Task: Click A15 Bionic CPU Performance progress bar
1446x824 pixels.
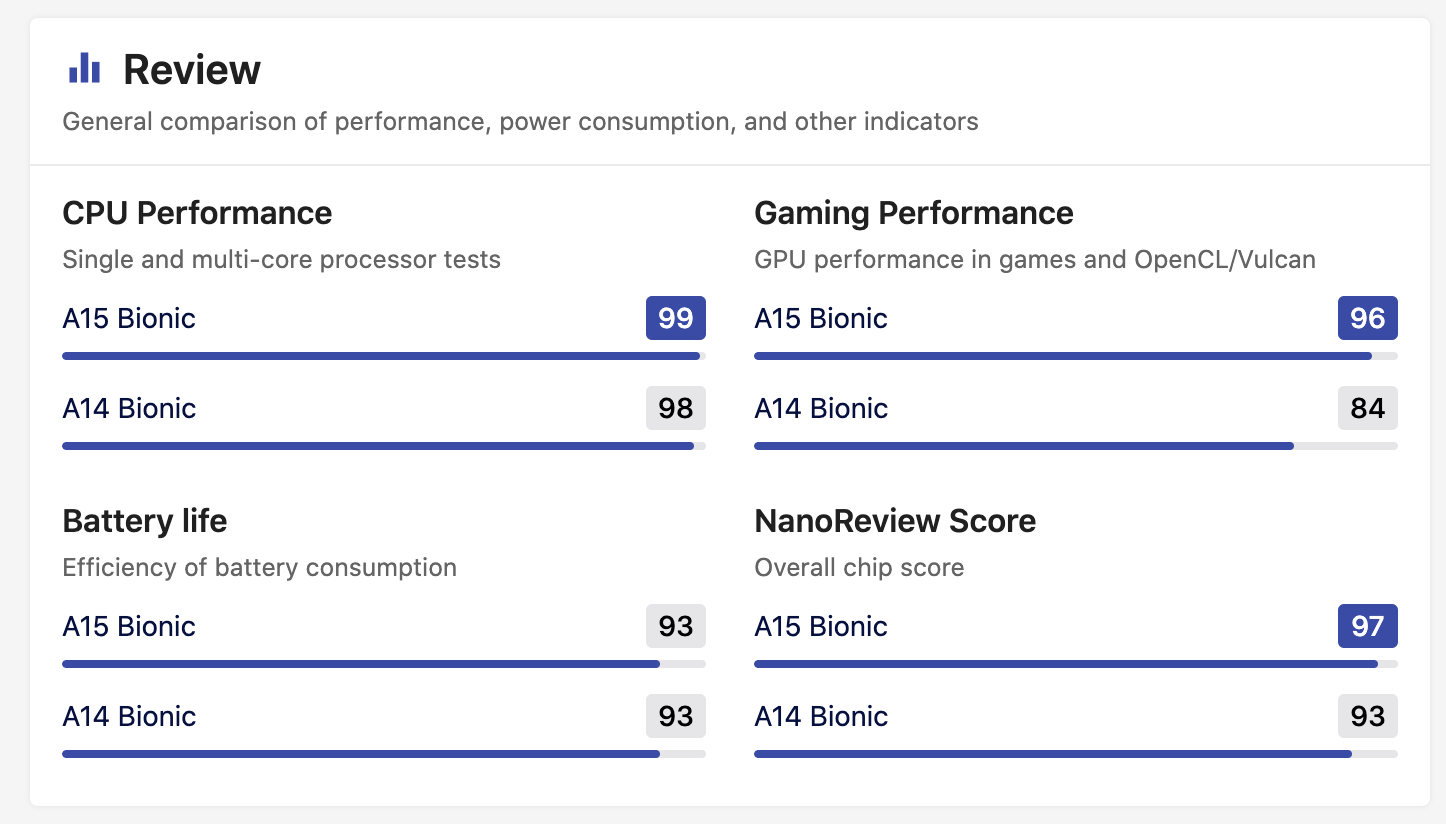Action: pyautogui.click(x=383, y=356)
